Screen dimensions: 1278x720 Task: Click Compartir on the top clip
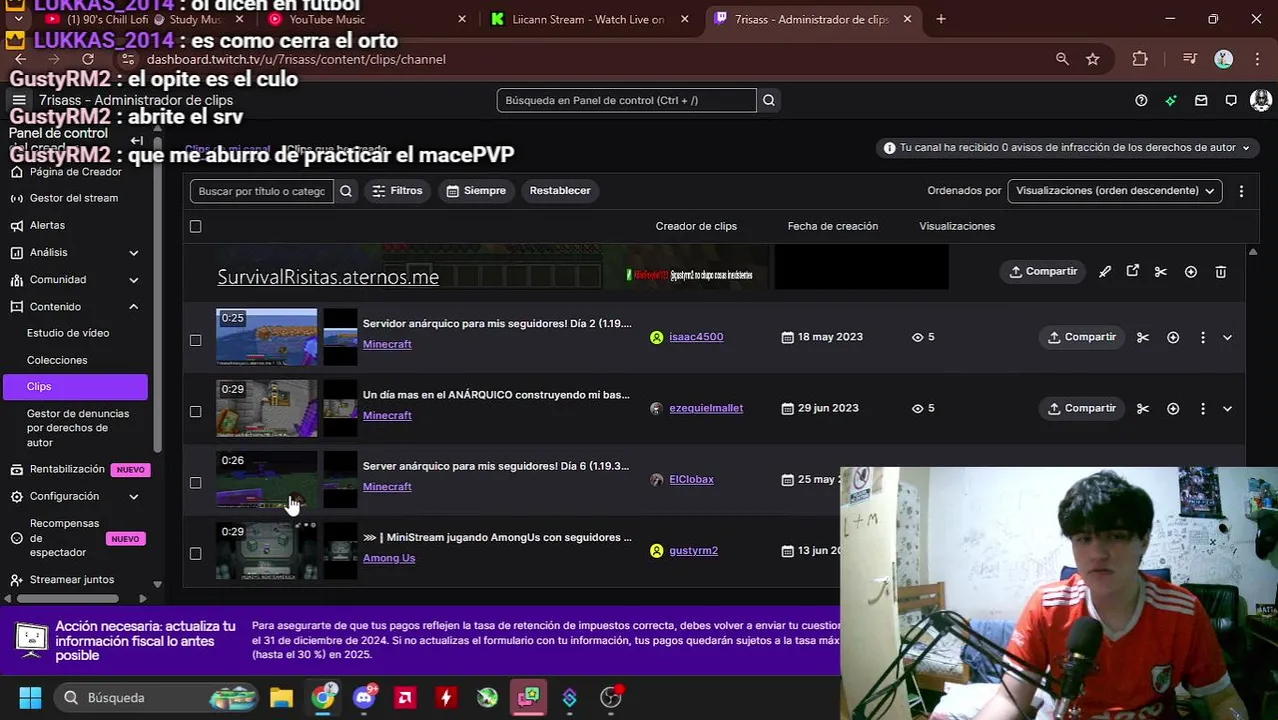point(1043,272)
